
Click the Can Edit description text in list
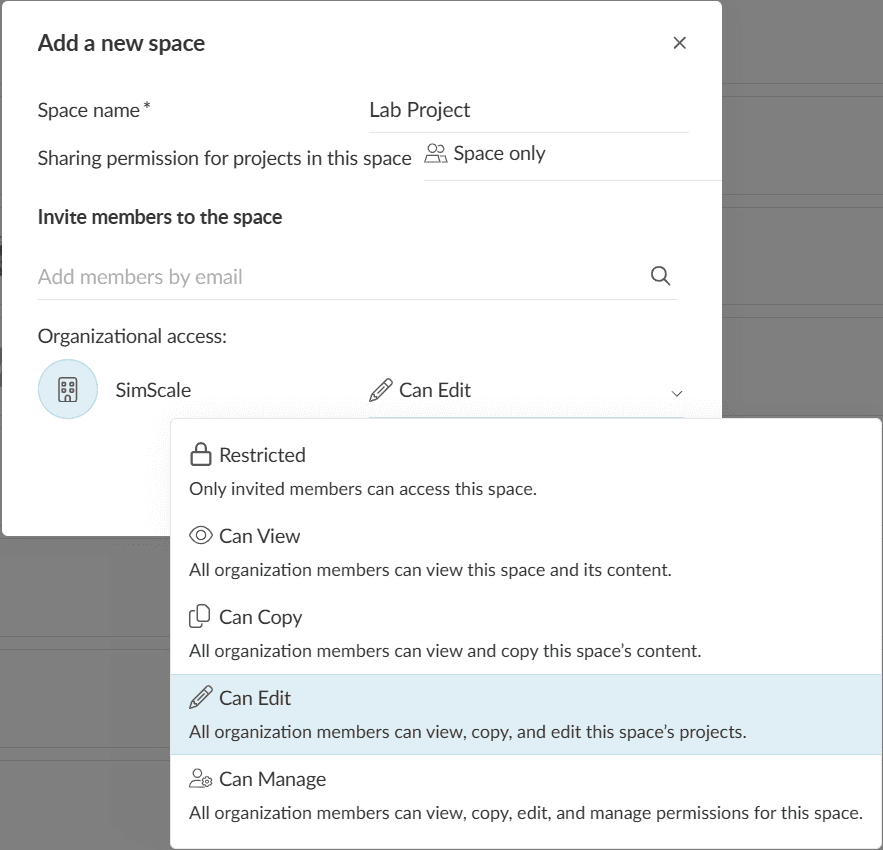pos(467,732)
